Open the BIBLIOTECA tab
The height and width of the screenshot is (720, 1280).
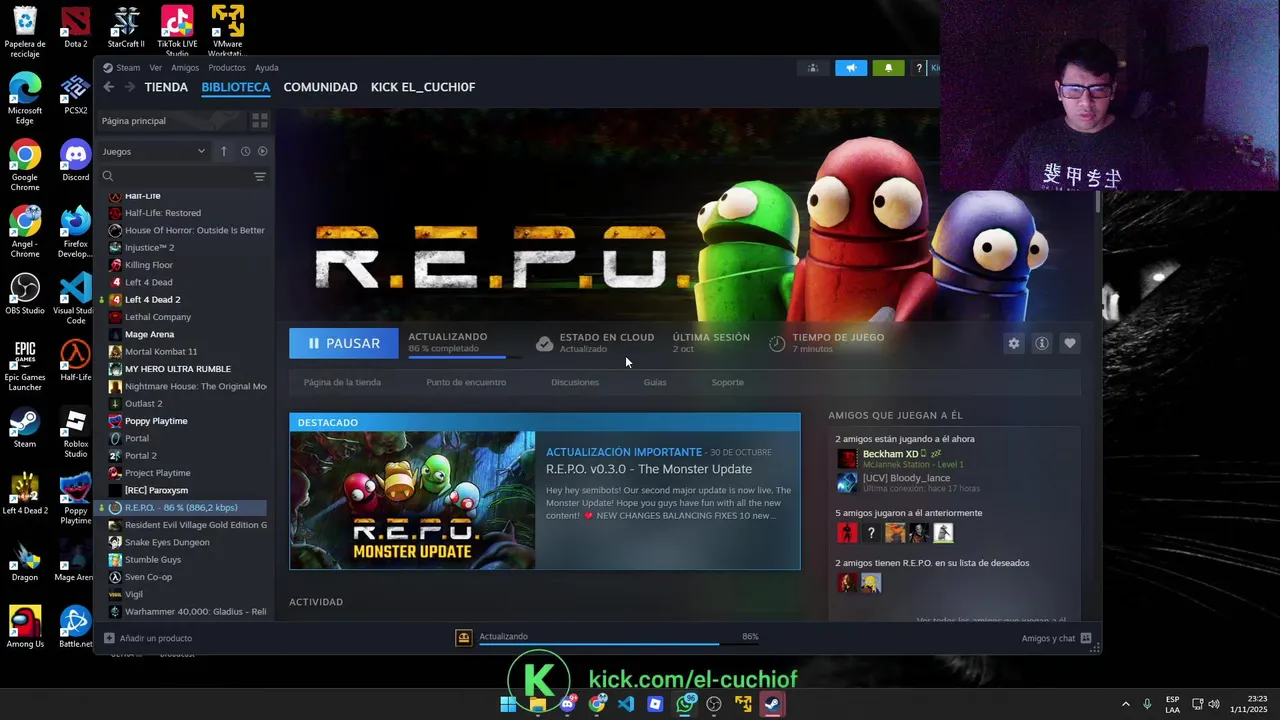pos(236,87)
